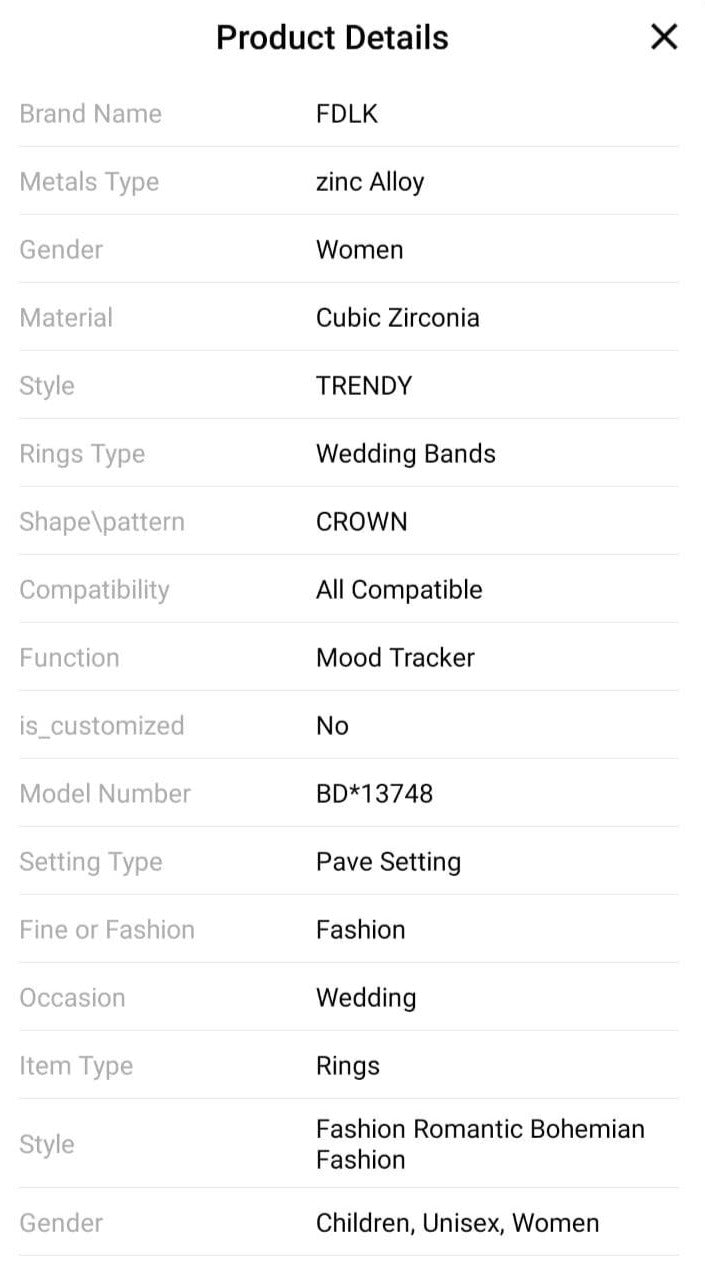Click the Cubic Zirconia material value
This screenshot has width=705, height=1262.
click(x=397, y=318)
